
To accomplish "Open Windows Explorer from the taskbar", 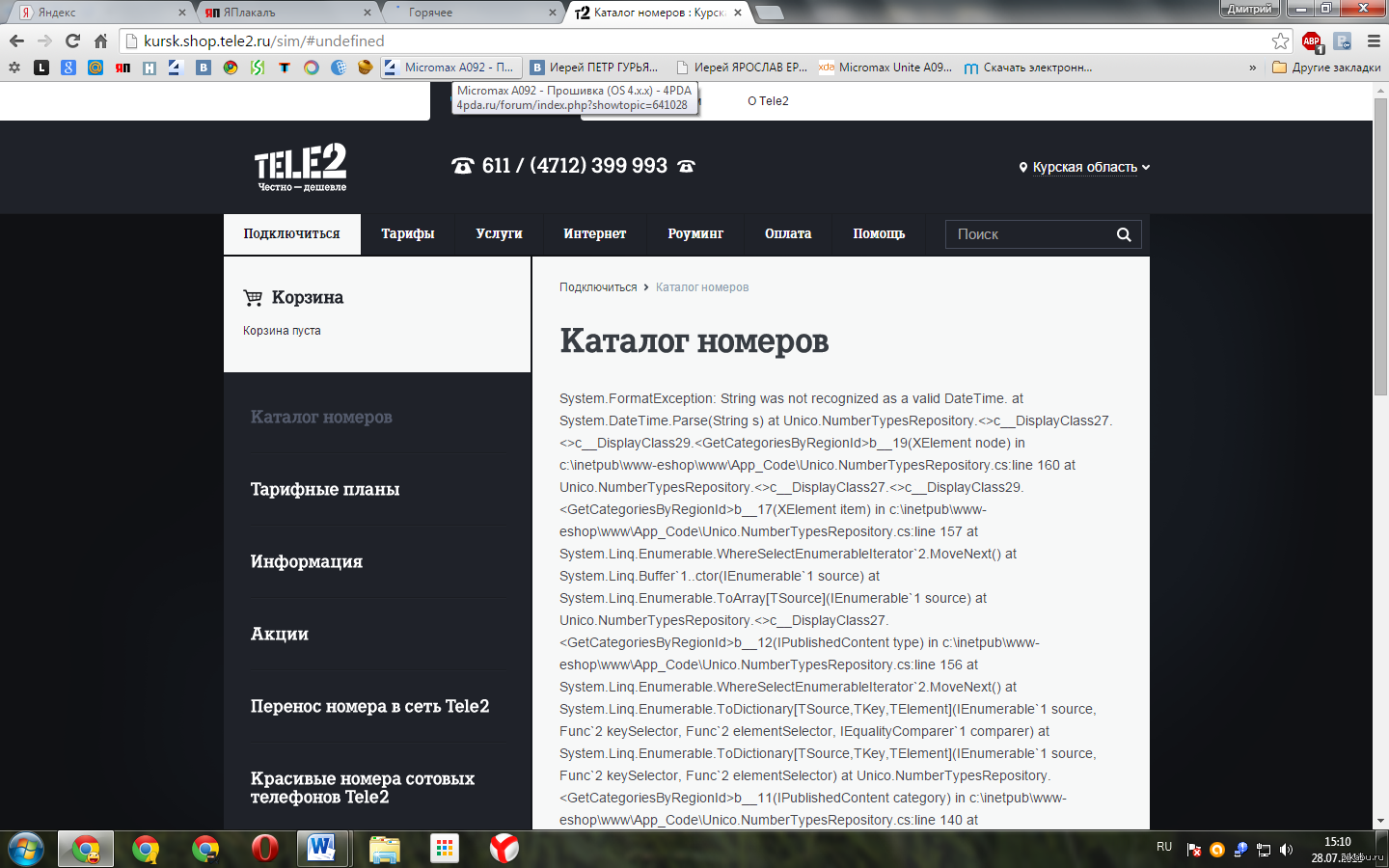I will (384, 849).
